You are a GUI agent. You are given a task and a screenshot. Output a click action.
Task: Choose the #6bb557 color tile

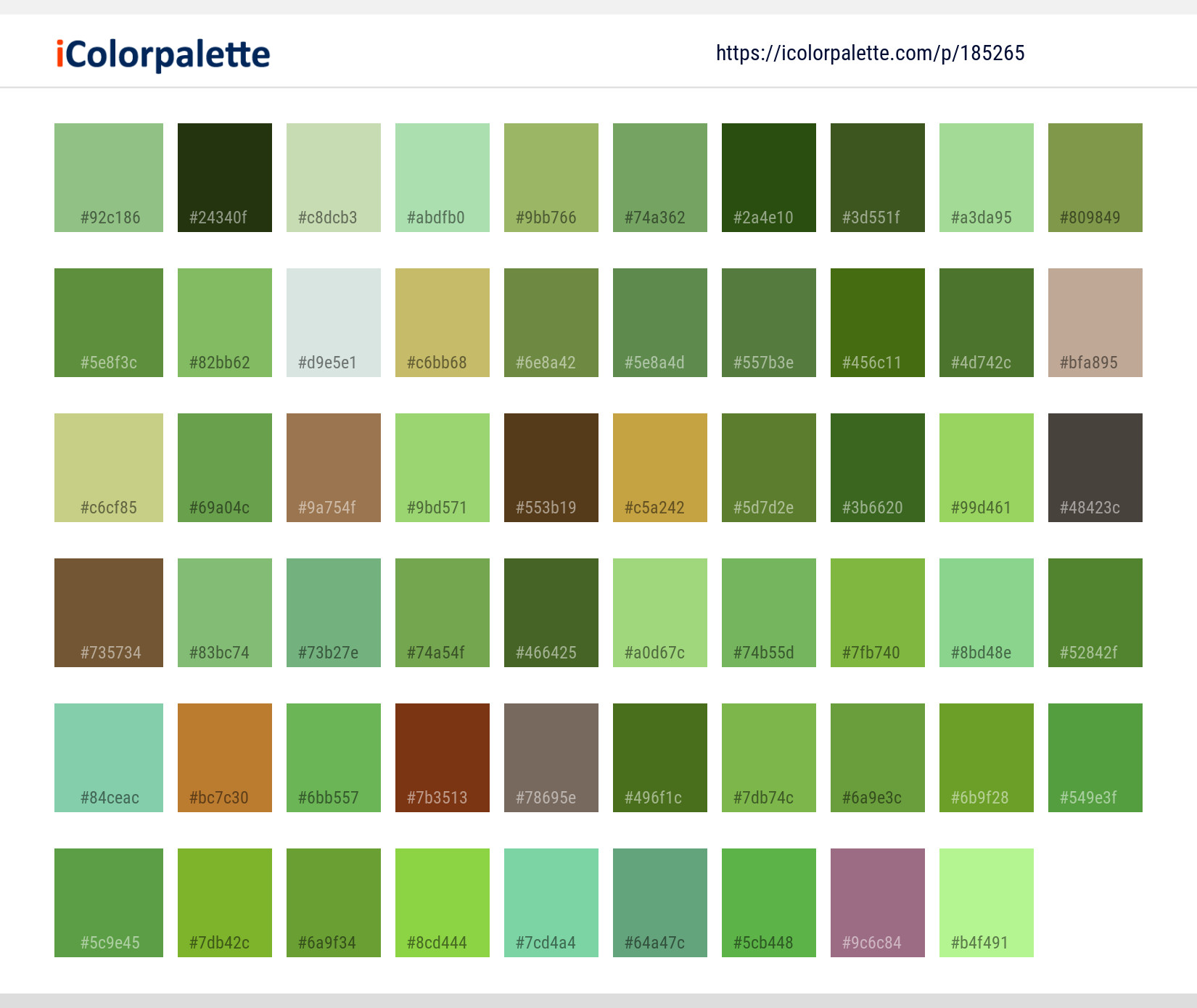point(334,758)
